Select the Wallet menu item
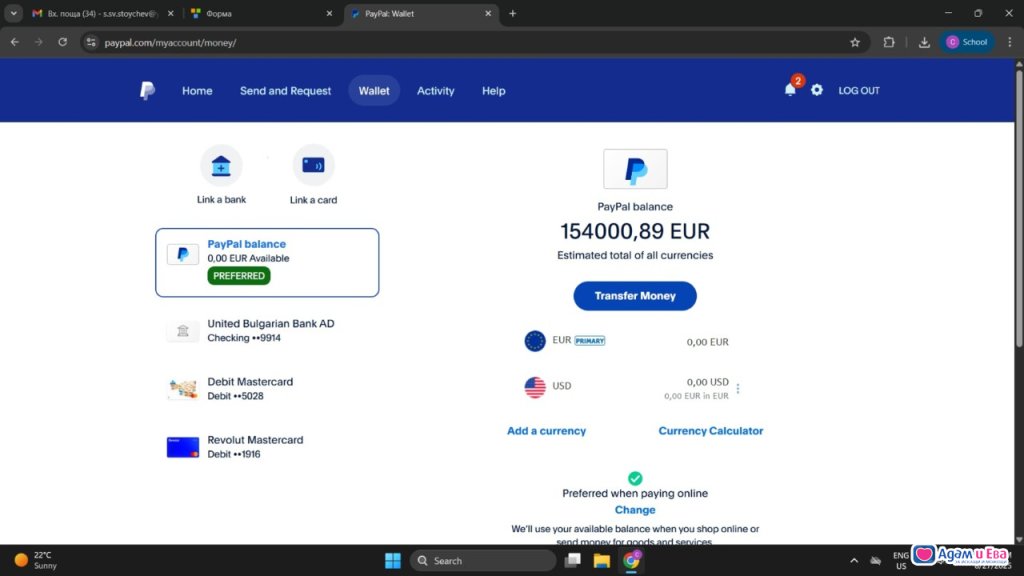 [x=374, y=91]
